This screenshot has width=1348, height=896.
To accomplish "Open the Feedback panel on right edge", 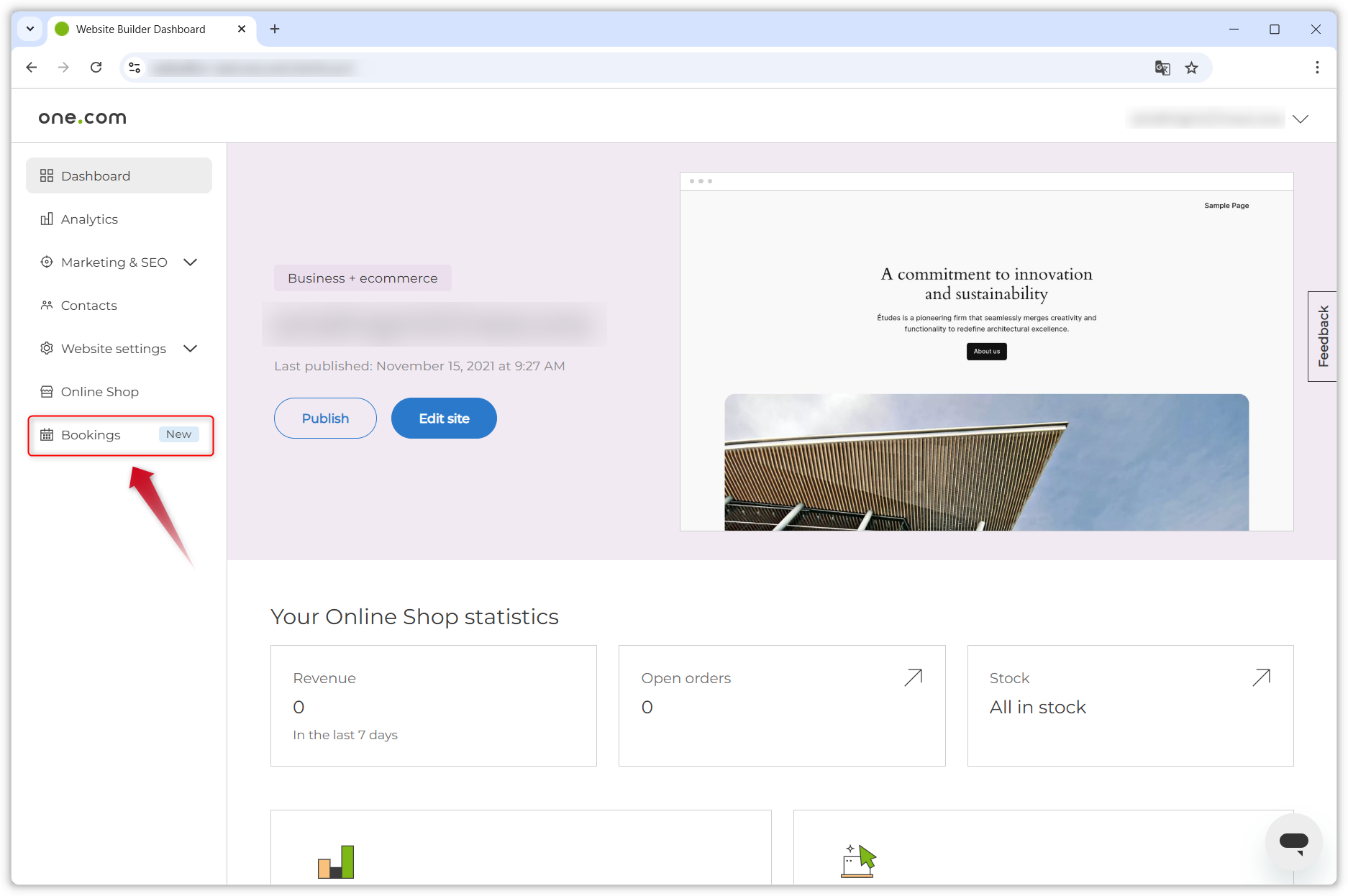I will pos(1322,335).
